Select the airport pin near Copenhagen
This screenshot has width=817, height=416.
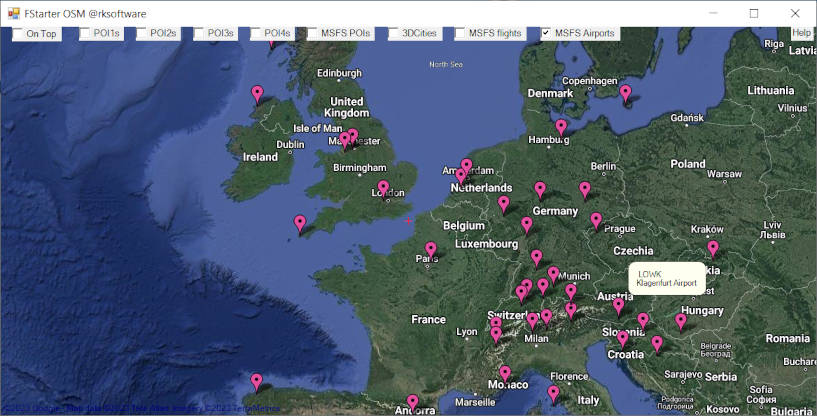click(x=625, y=93)
